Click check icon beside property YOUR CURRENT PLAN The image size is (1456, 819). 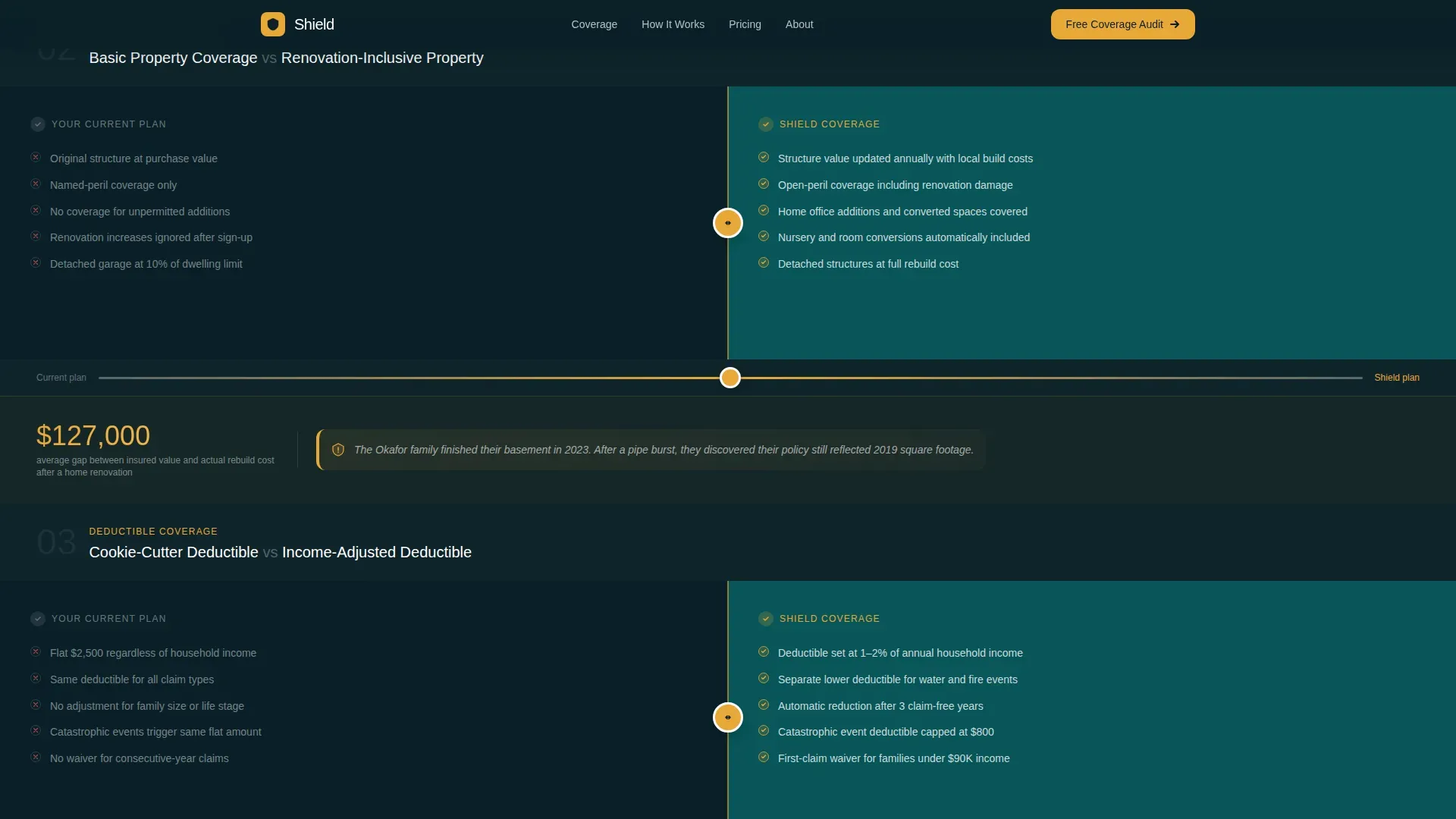[38, 124]
